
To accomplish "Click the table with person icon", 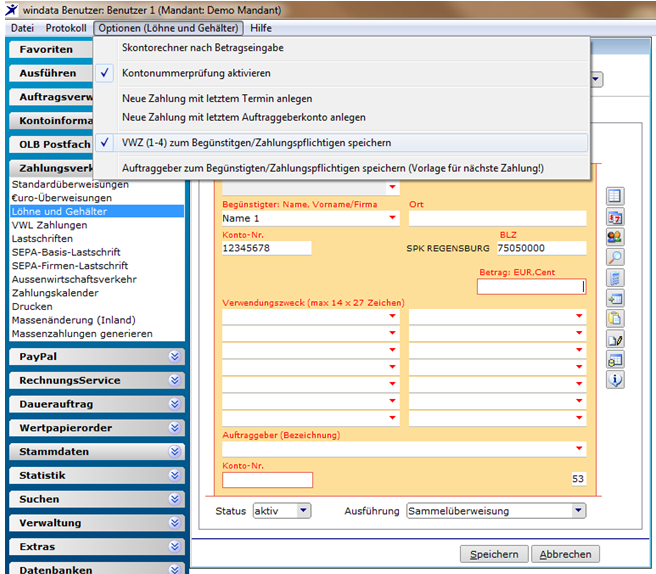I will click(x=615, y=359).
